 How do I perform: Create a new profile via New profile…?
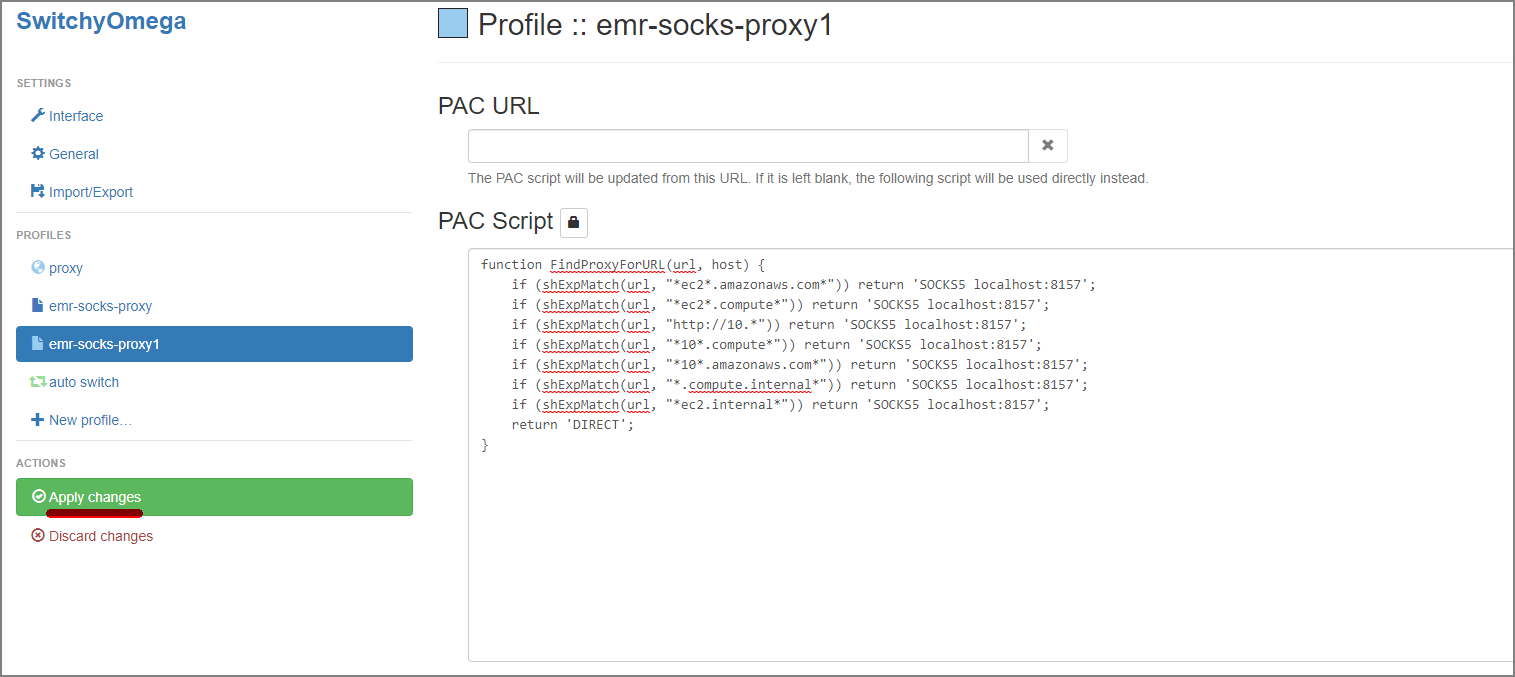click(x=90, y=420)
